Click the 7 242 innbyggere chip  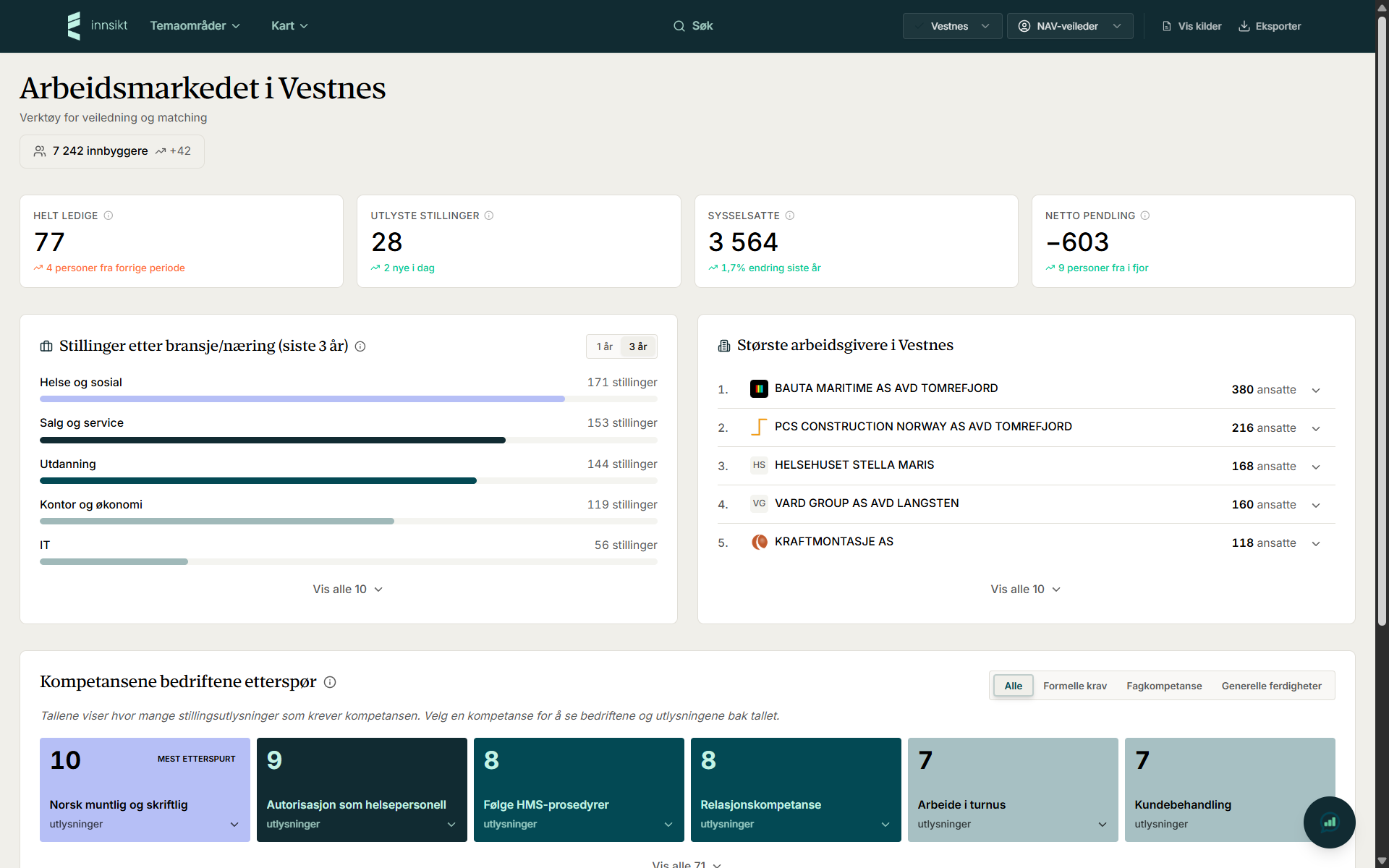coord(112,151)
